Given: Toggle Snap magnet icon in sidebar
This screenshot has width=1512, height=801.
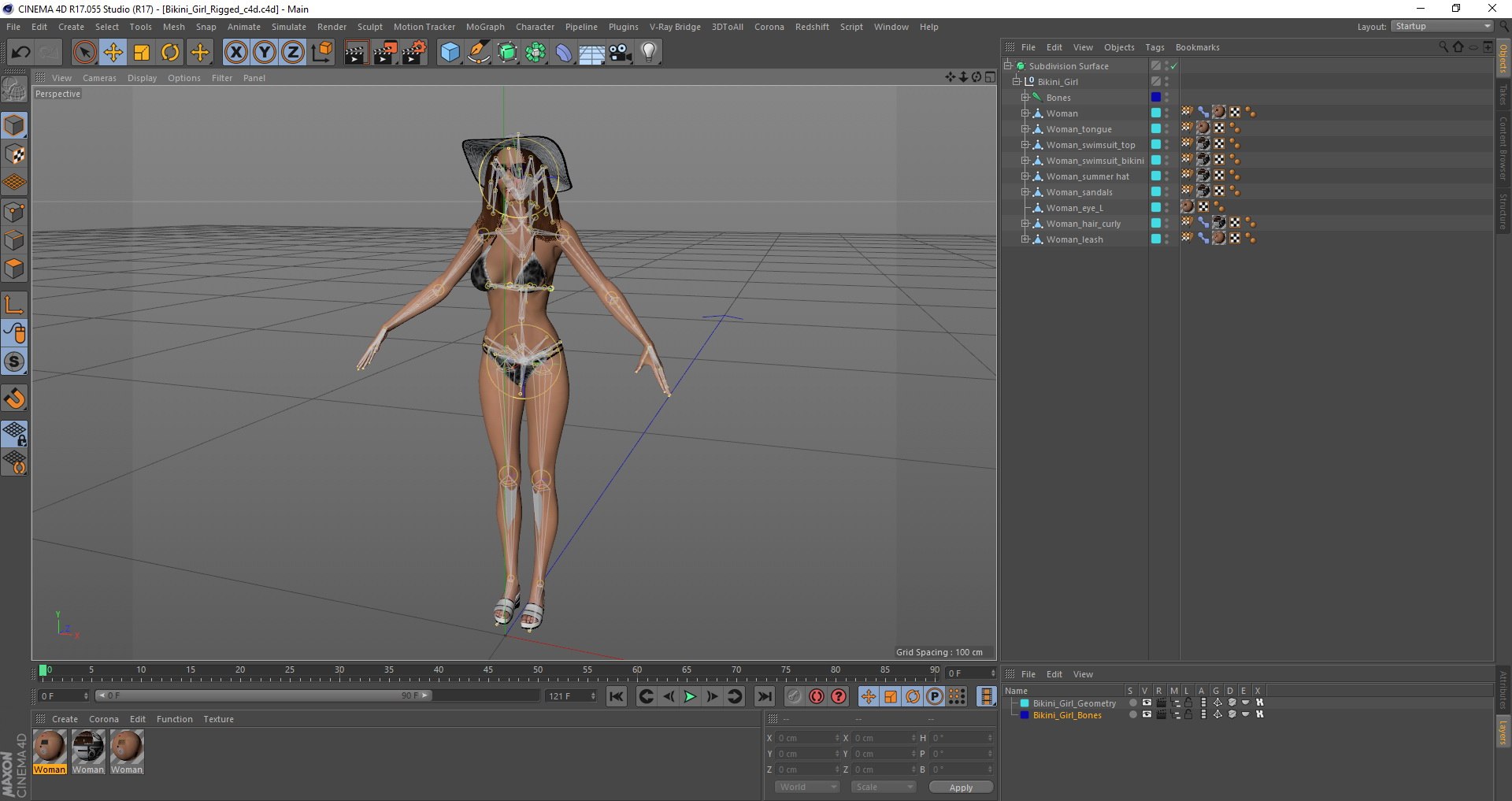Looking at the screenshot, I should click(x=14, y=399).
